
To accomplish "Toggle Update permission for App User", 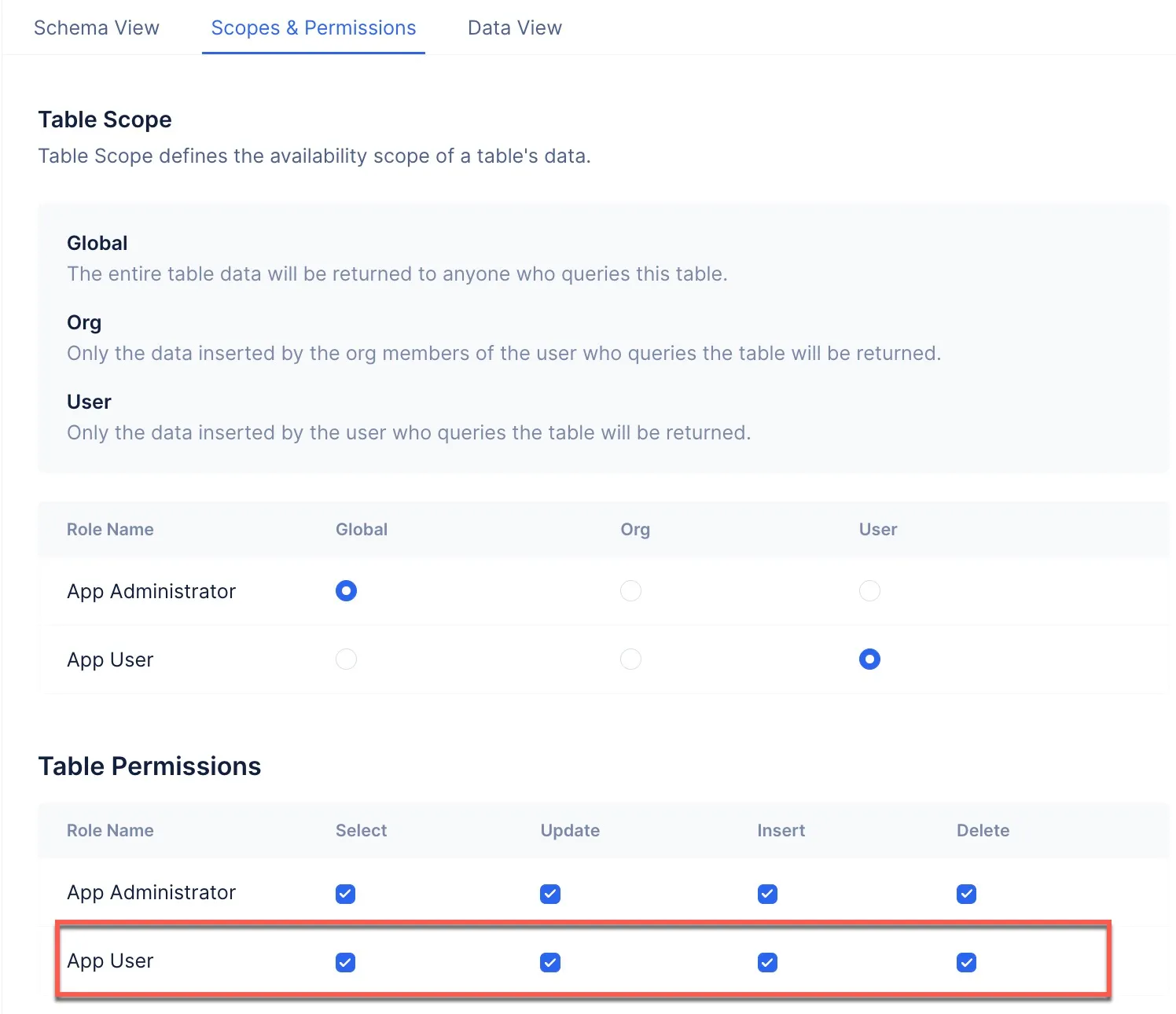I will [x=550, y=962].
